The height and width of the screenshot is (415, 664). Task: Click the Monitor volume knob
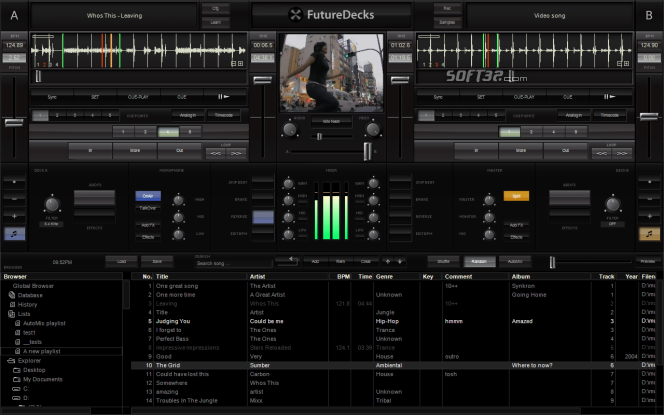click(x=489, y=217)
